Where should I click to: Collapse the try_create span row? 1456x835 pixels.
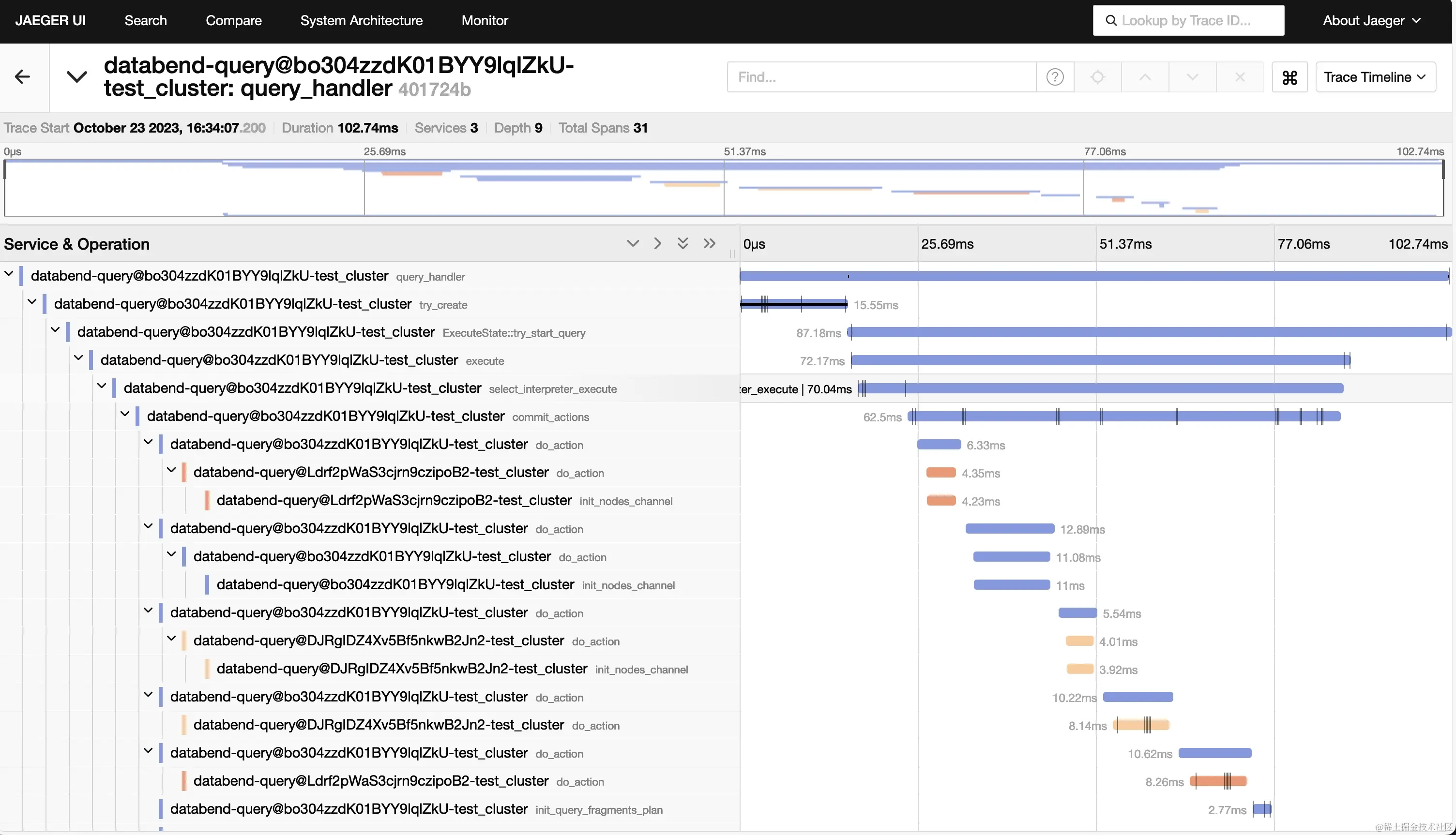(32, 302)
